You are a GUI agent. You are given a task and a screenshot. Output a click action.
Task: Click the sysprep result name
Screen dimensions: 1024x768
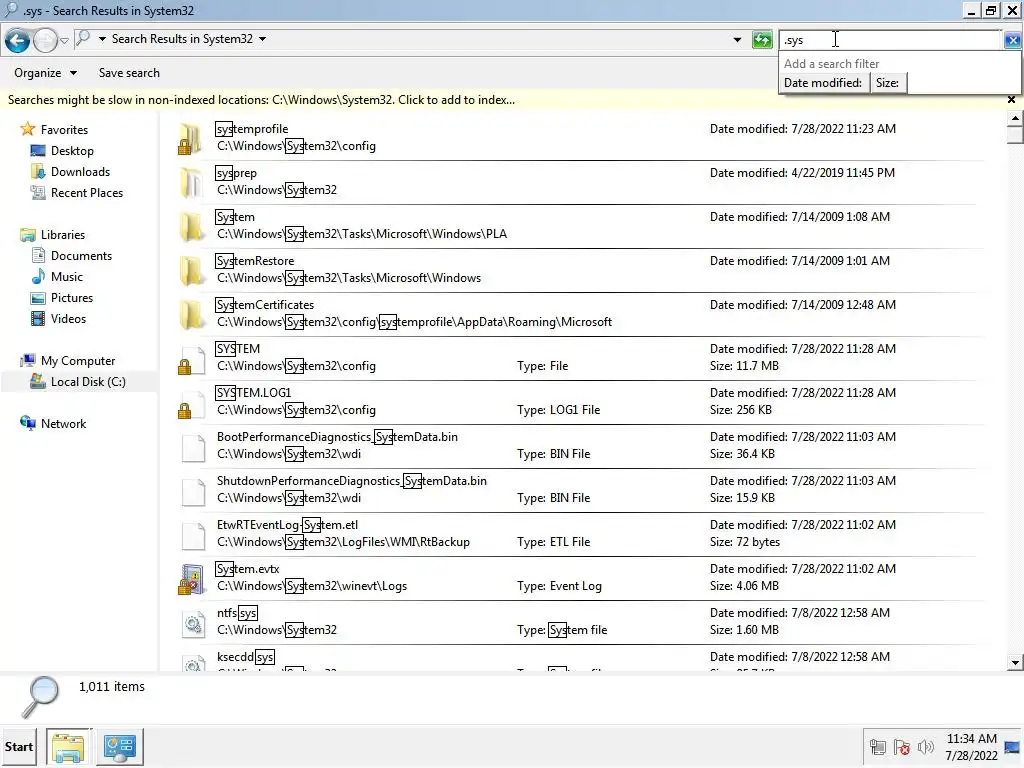click(236, 173)
